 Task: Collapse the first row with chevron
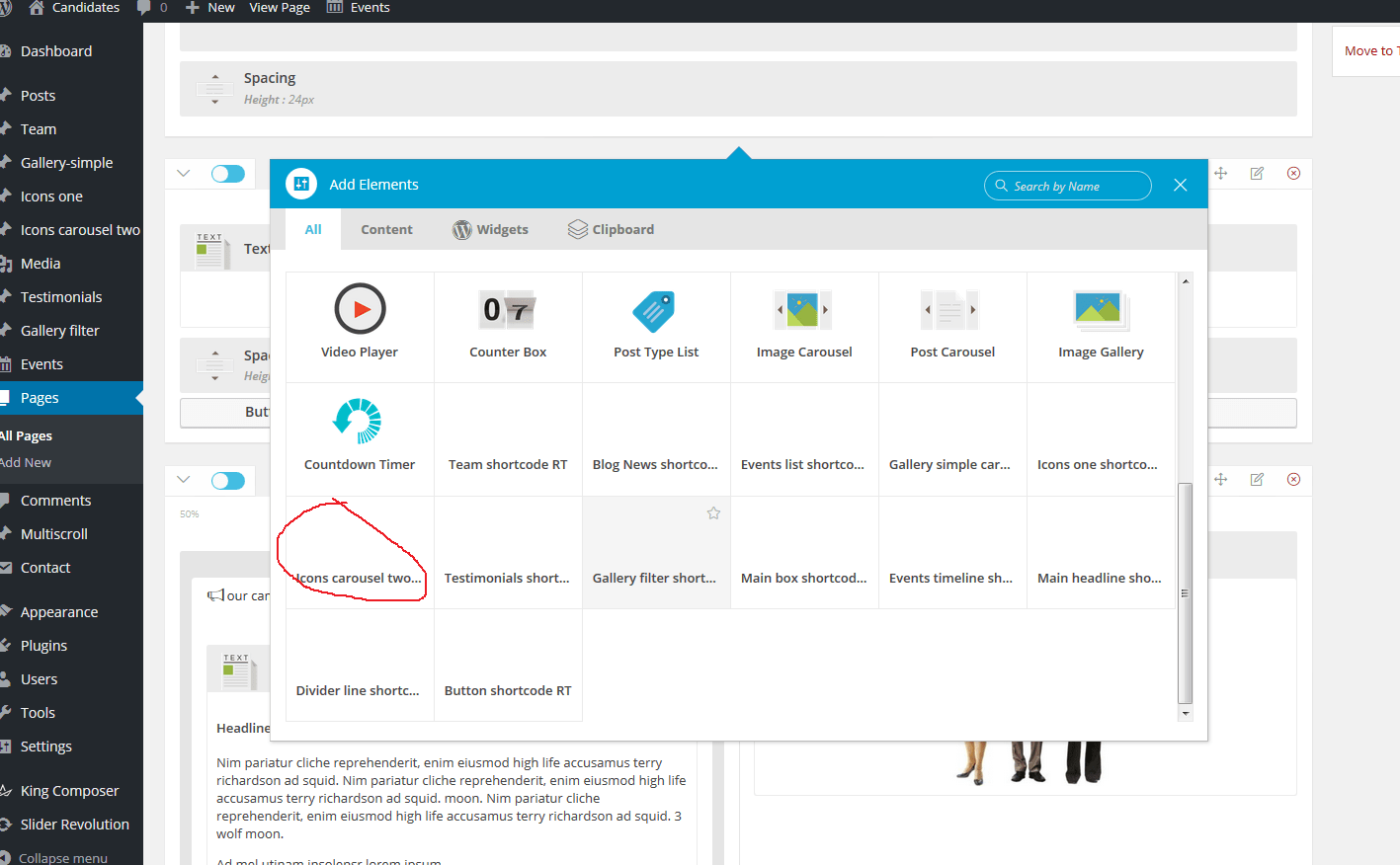pos(184,174)
